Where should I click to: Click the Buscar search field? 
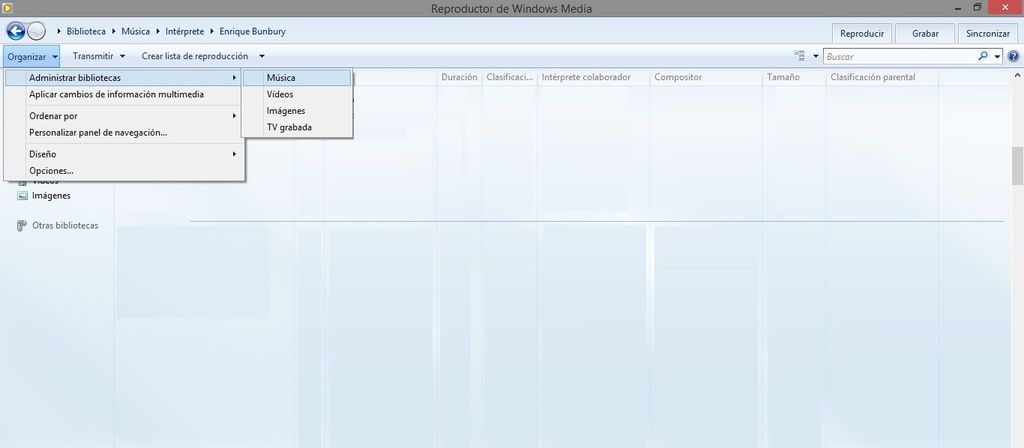point(900,56)
